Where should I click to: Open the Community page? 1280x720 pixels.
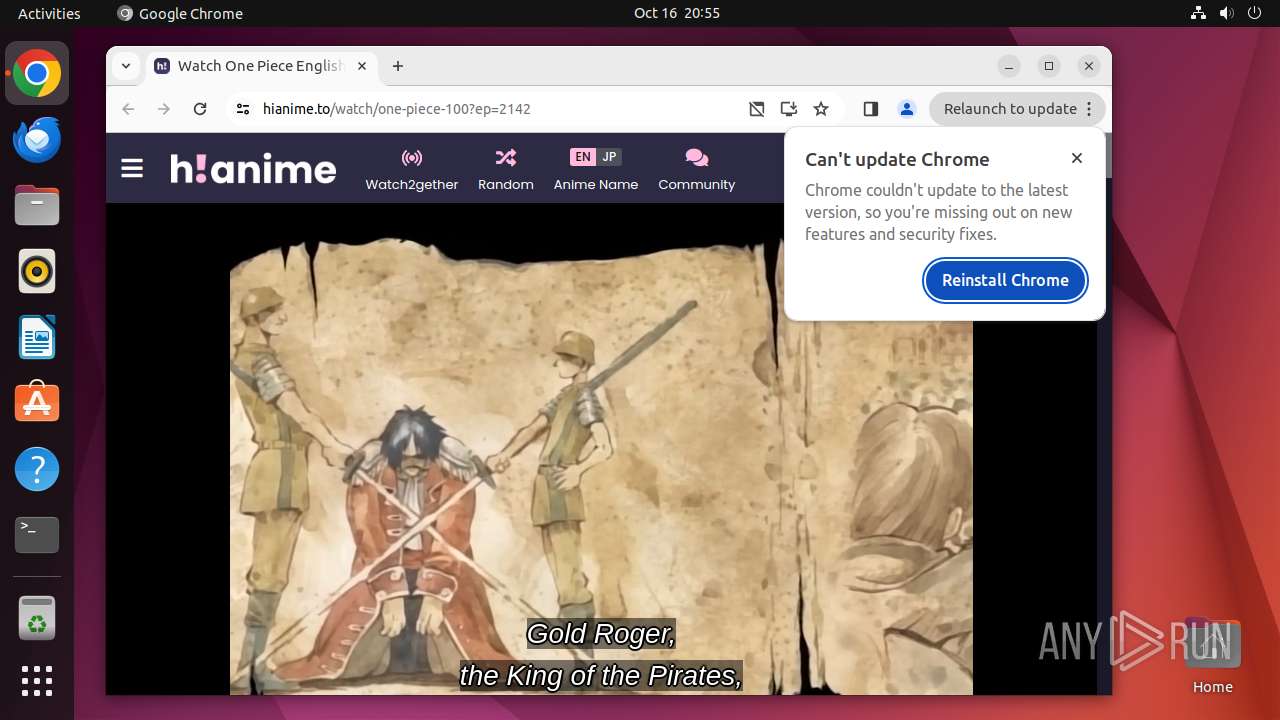pyautogui.click(x=697, y=169)
